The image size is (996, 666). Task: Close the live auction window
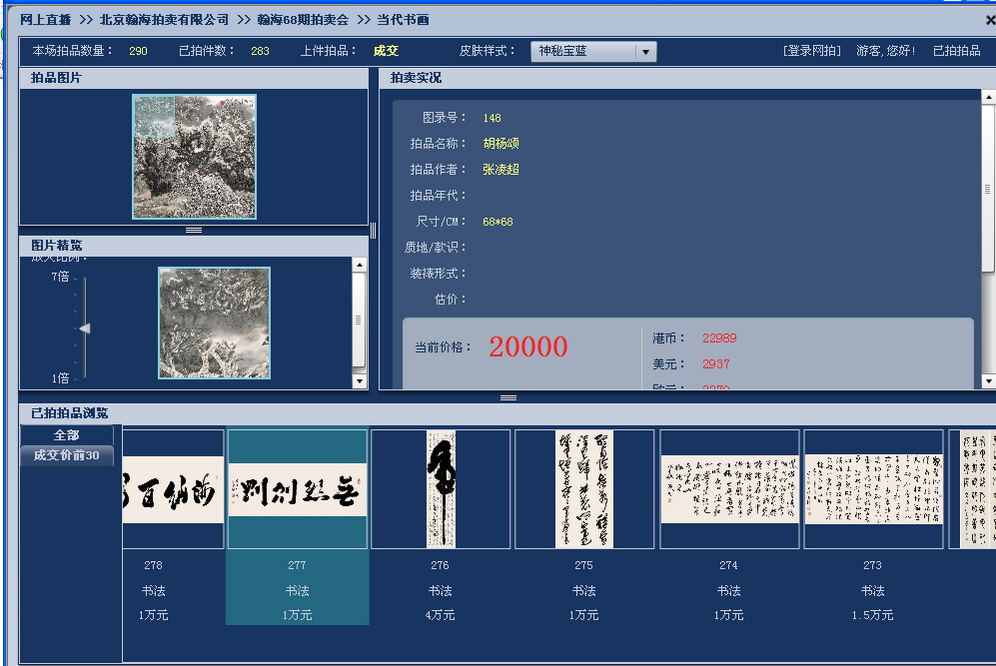coord(990,20)
